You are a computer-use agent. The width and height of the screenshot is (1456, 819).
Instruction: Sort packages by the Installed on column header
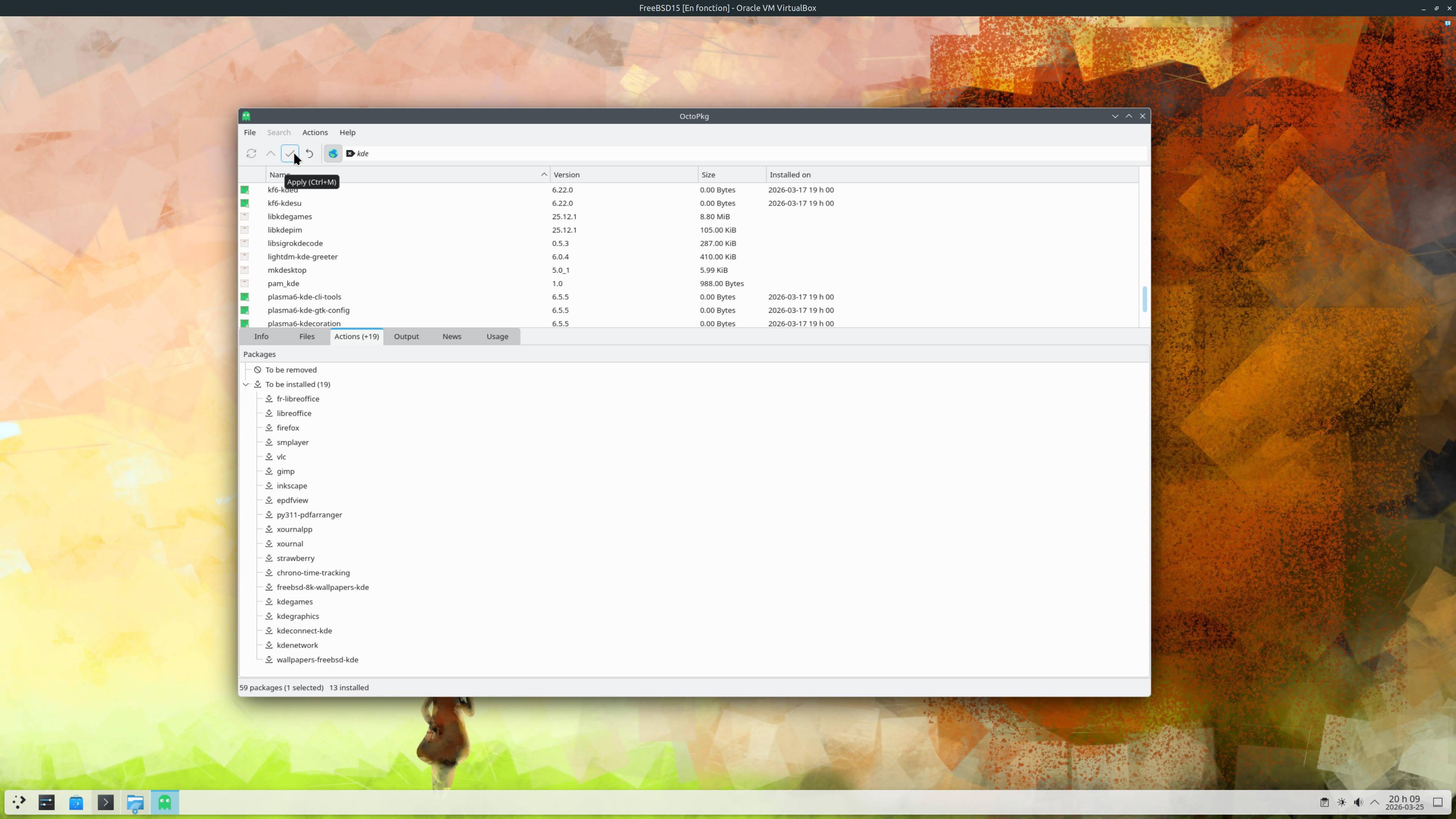tap(952, 175)
